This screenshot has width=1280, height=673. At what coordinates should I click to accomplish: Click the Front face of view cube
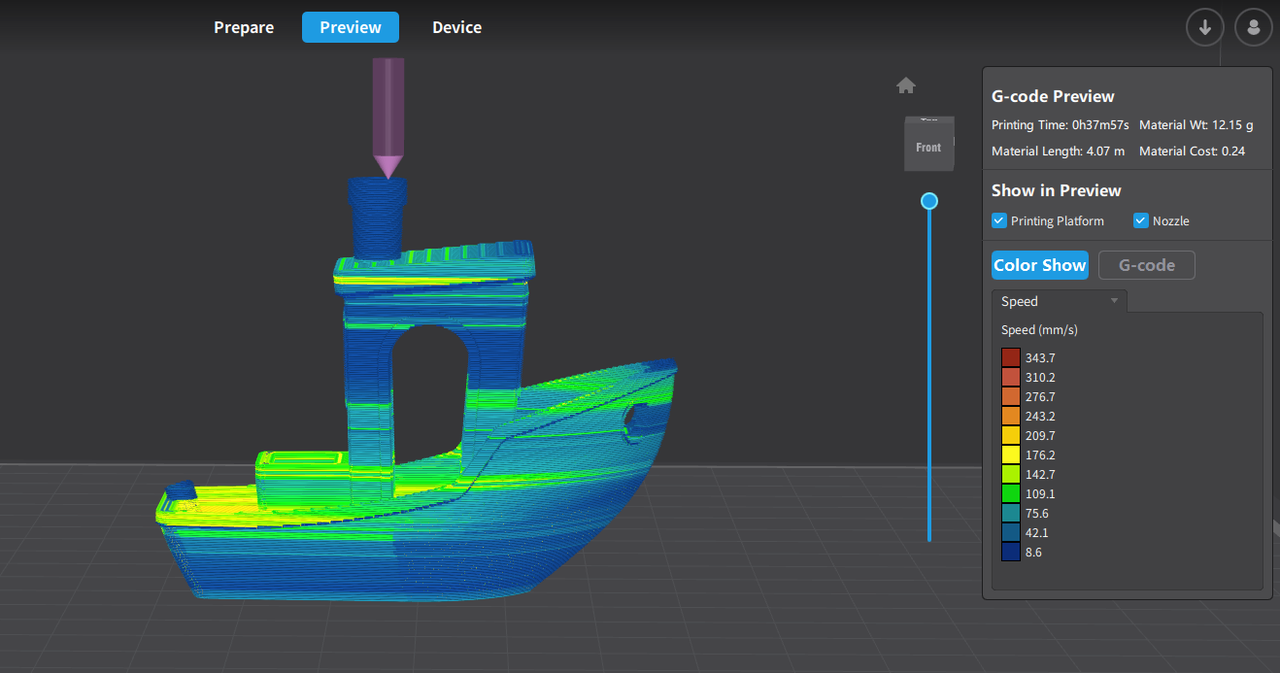(928, 146)
